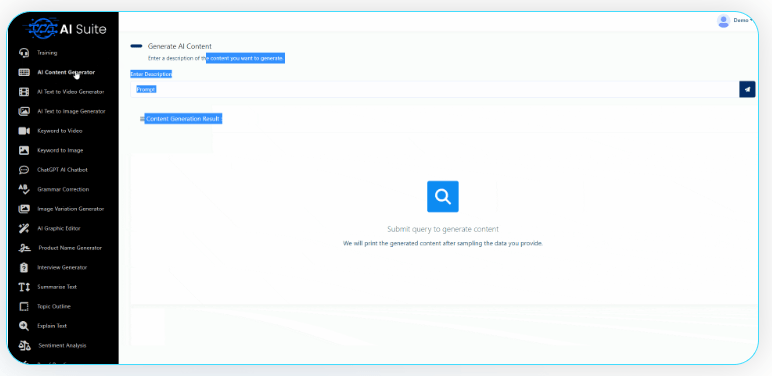The width and height of the screenshot is (772, 376).
Task: Click the blue search magnifier icon
Action: 443,196
